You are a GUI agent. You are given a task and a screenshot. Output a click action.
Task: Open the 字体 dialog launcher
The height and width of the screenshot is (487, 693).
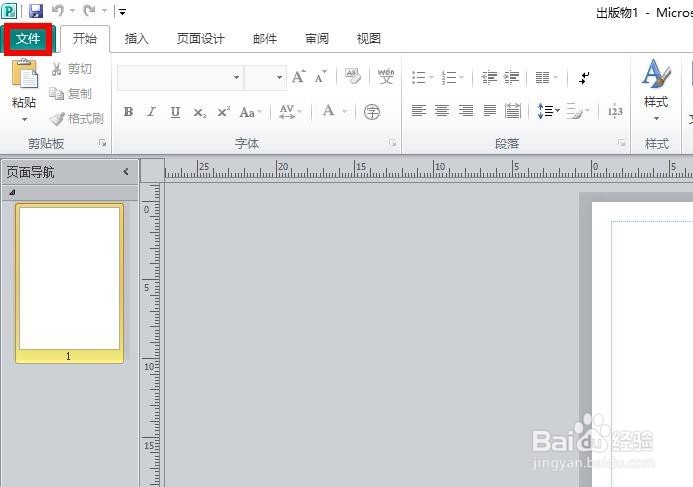click(x=392, y=143)
